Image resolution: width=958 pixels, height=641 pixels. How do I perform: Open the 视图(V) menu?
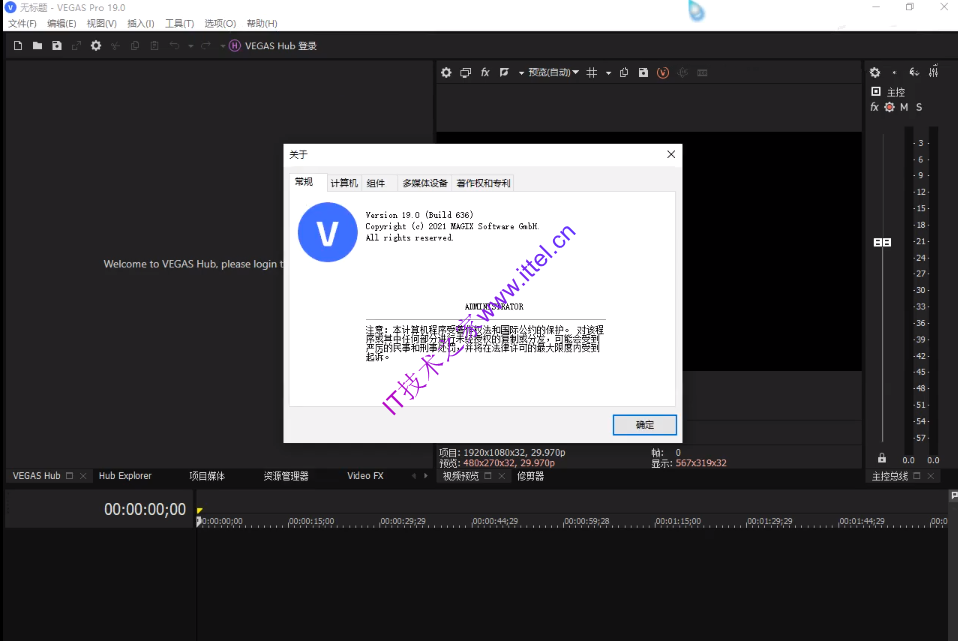101,24
